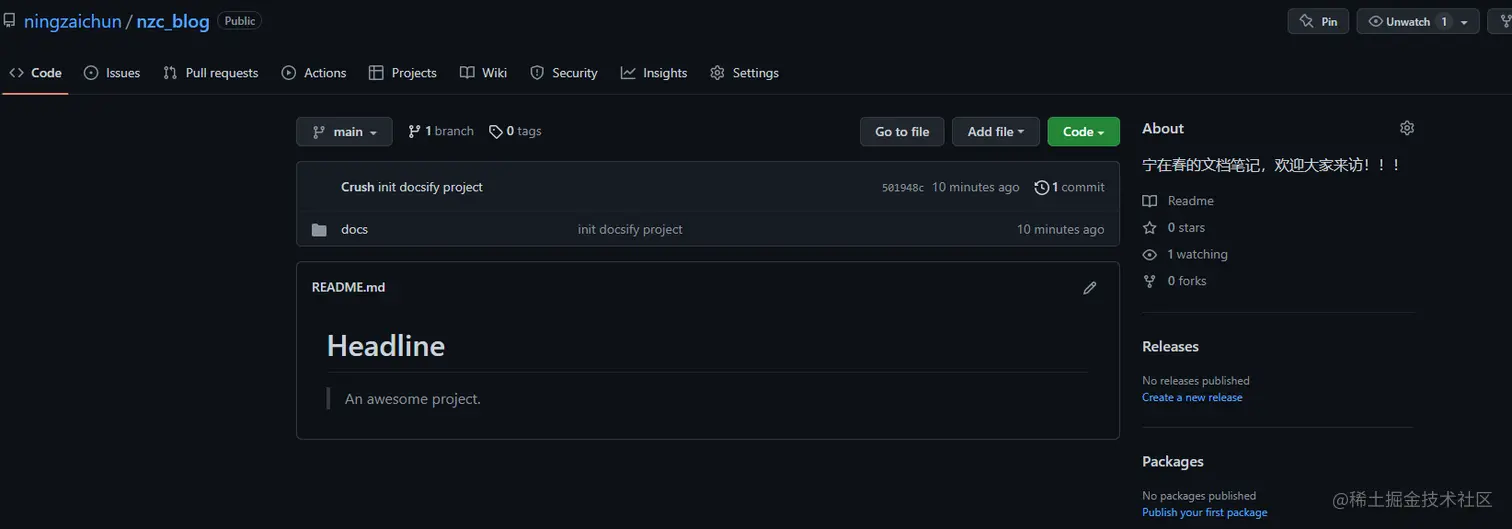View the 0 forks link

[x=1176, y=281]
